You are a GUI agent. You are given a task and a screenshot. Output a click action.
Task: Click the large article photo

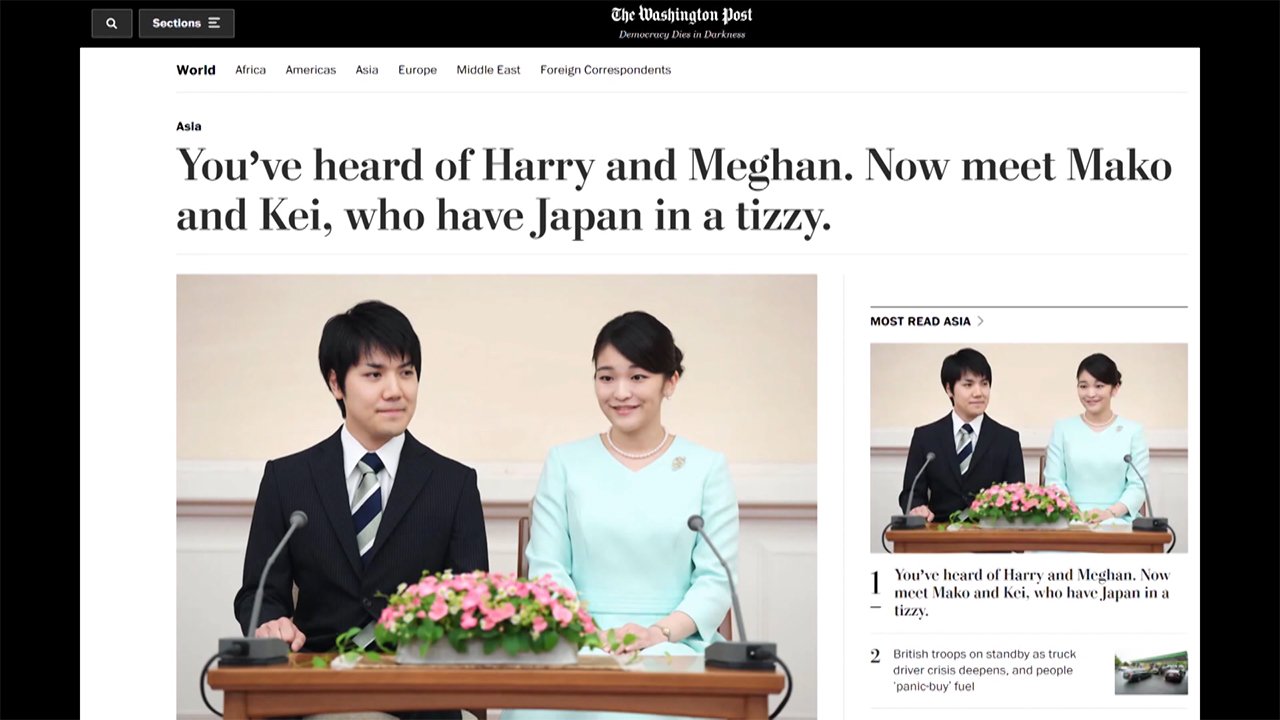[x=496, y=496]
